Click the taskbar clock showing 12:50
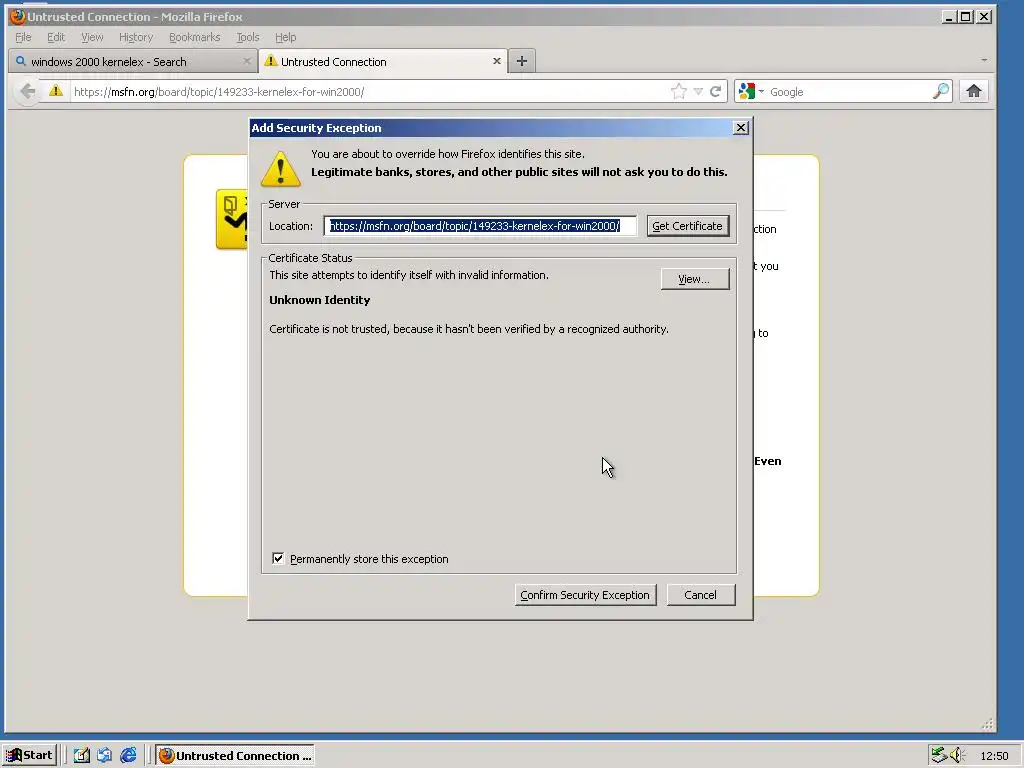 click(994, 756)
